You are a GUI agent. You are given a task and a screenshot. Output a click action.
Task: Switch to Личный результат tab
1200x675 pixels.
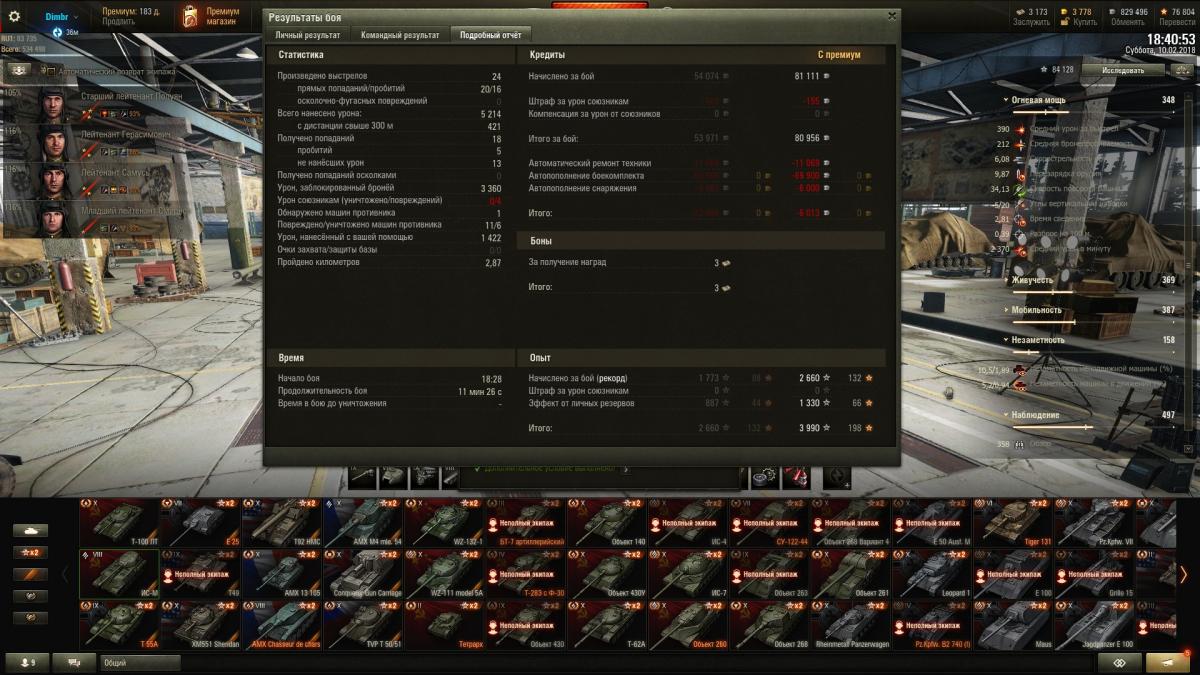click(x=308, y=35)
